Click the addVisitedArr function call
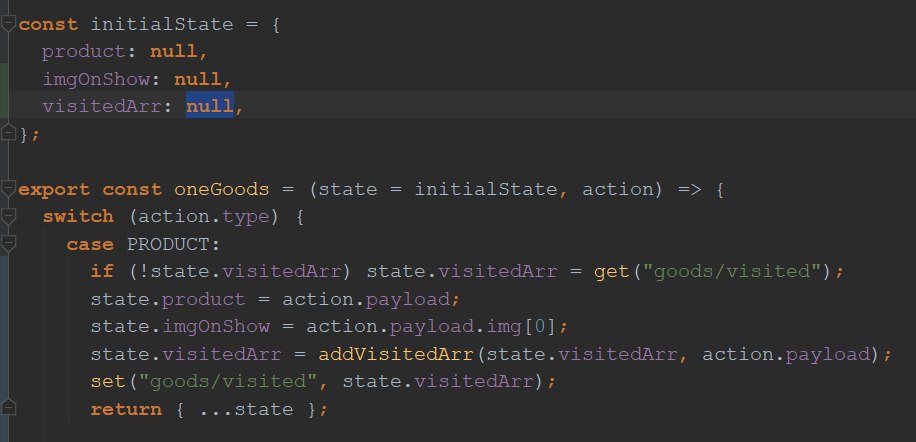Screen dimensions: 916x442 (x=395, y=354)
